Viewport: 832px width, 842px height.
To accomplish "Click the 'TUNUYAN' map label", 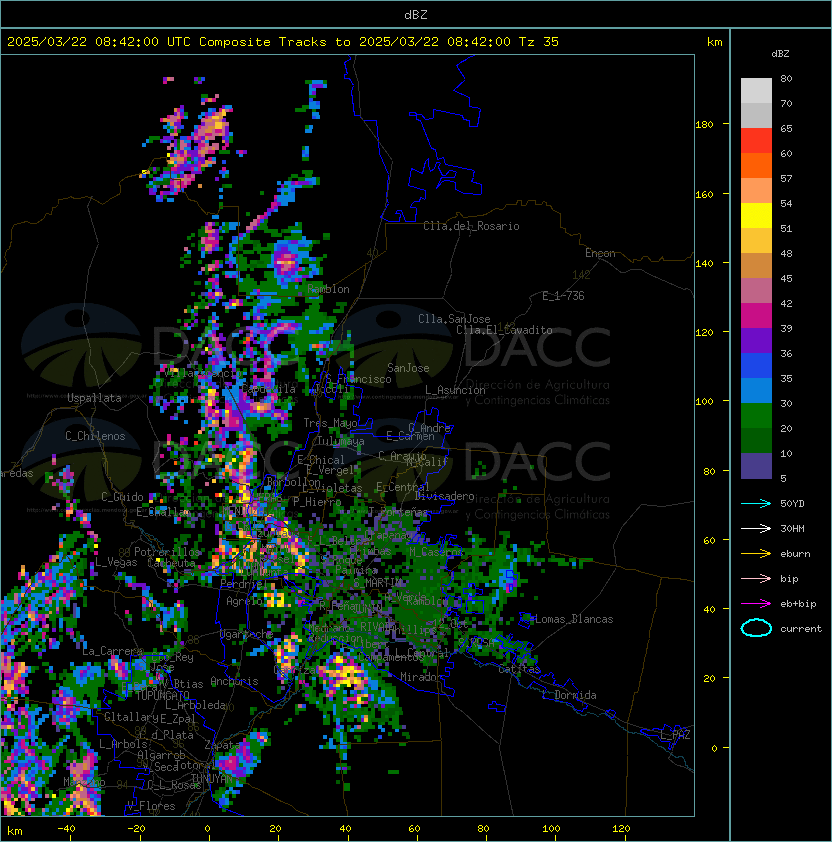I will [x=212, y=779].
